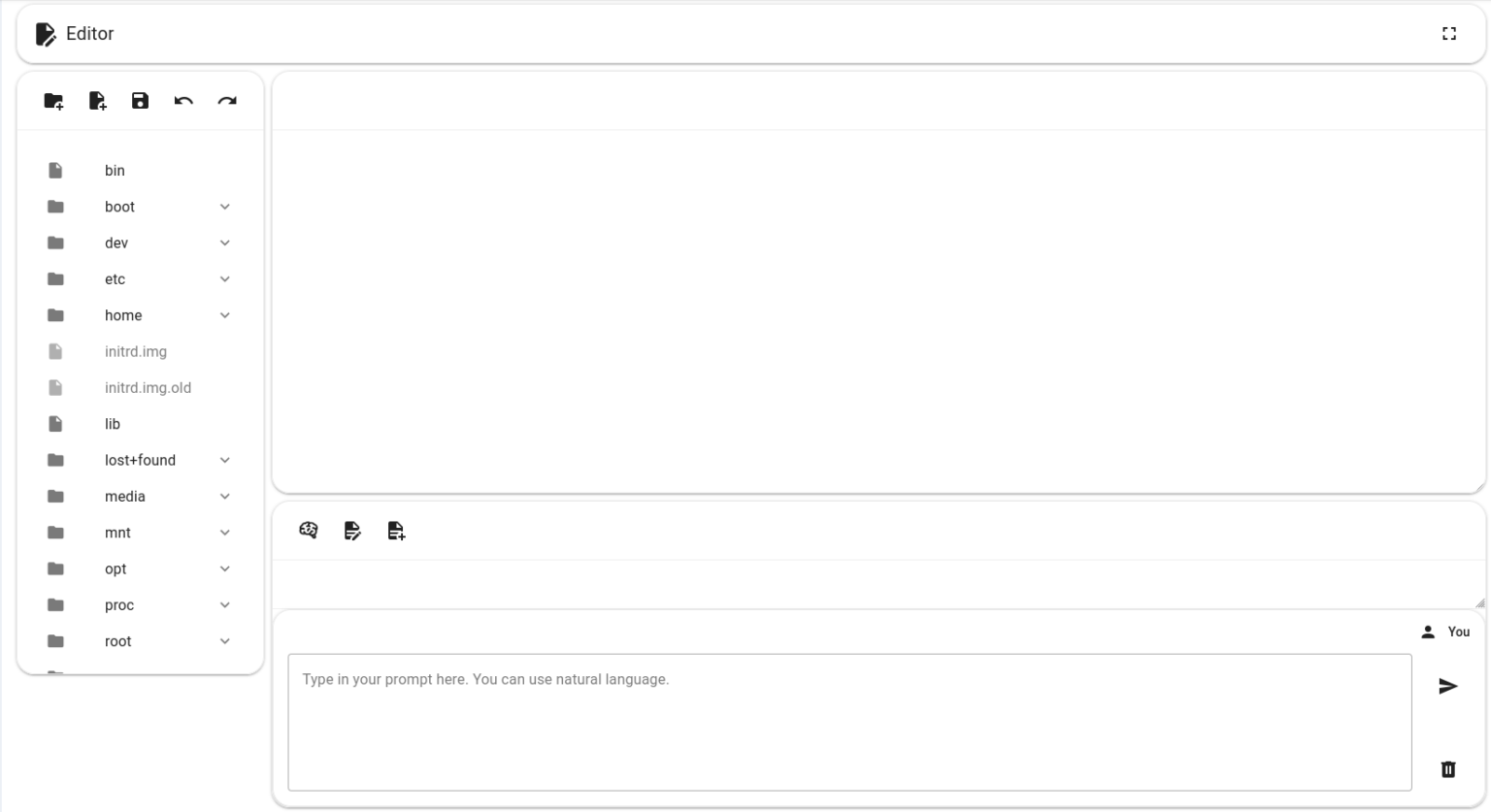Click the new folder icon
The height and width of the screenshot is (812, 1491).
[x=53, y=101]
